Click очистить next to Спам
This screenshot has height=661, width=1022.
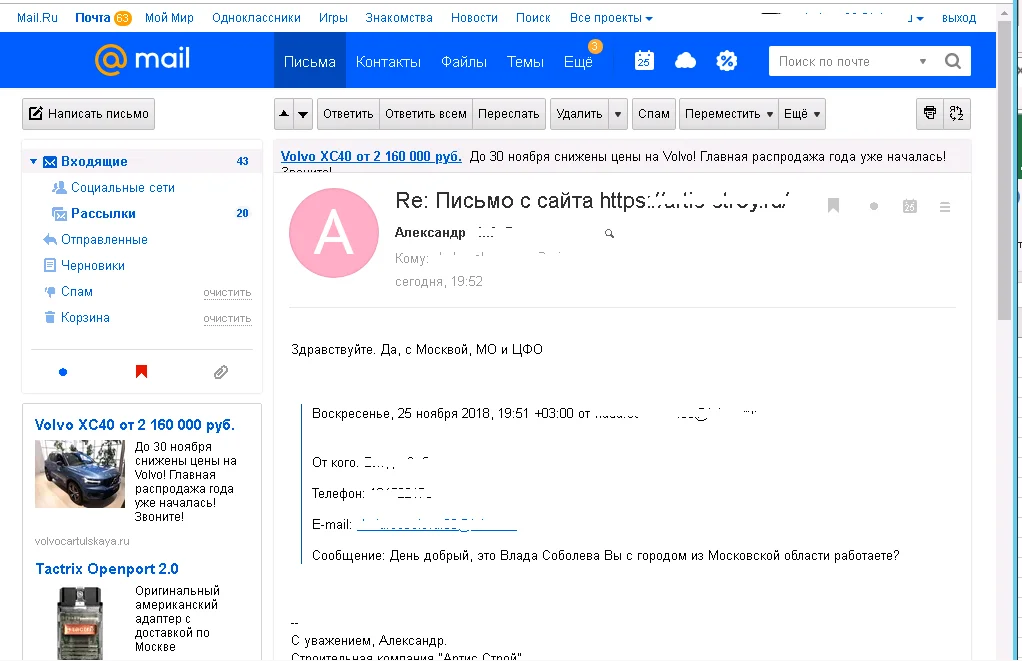tap(227, 293)
